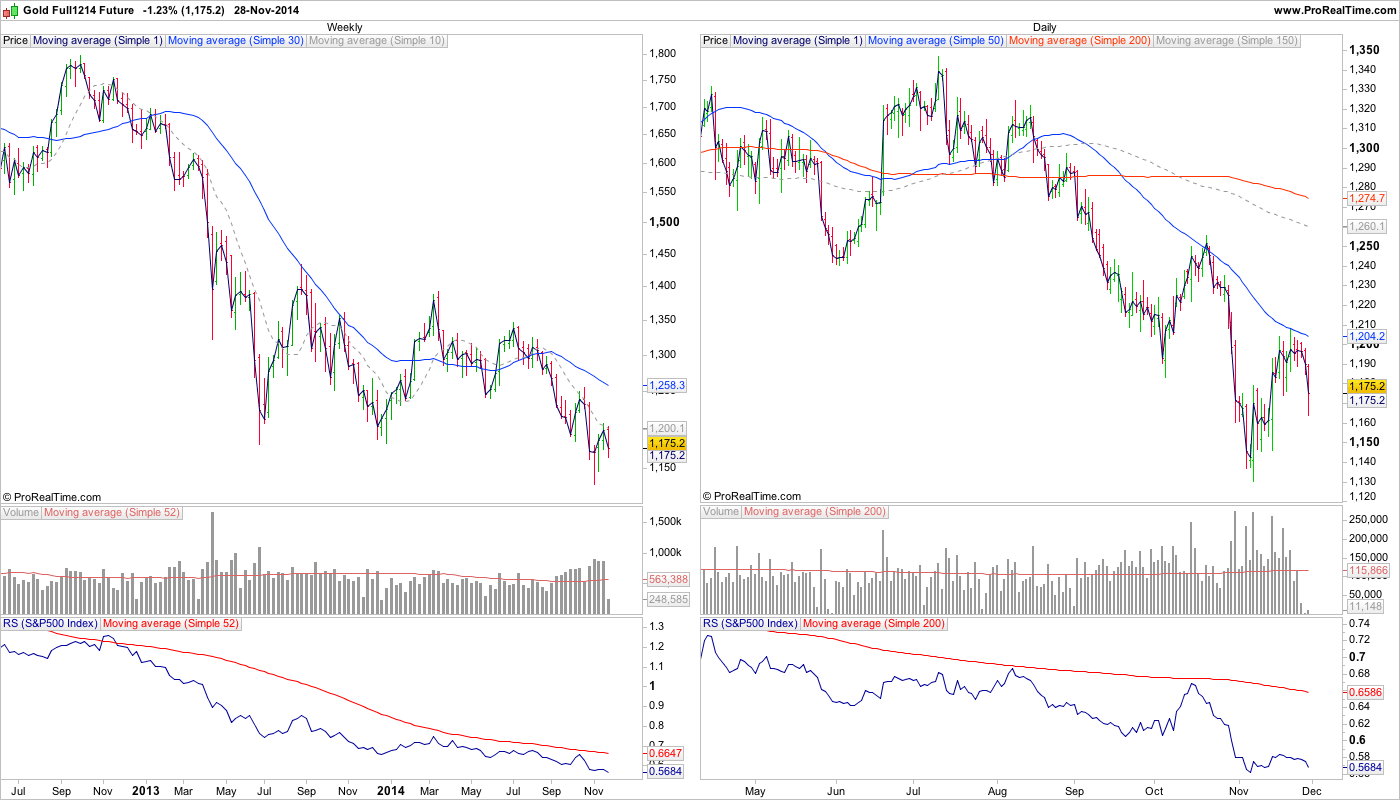Image resolution: width=1400 pixels, height=800 pixels.
Task: Click the Price label on the Daily chart
Action: click(716, 41)
